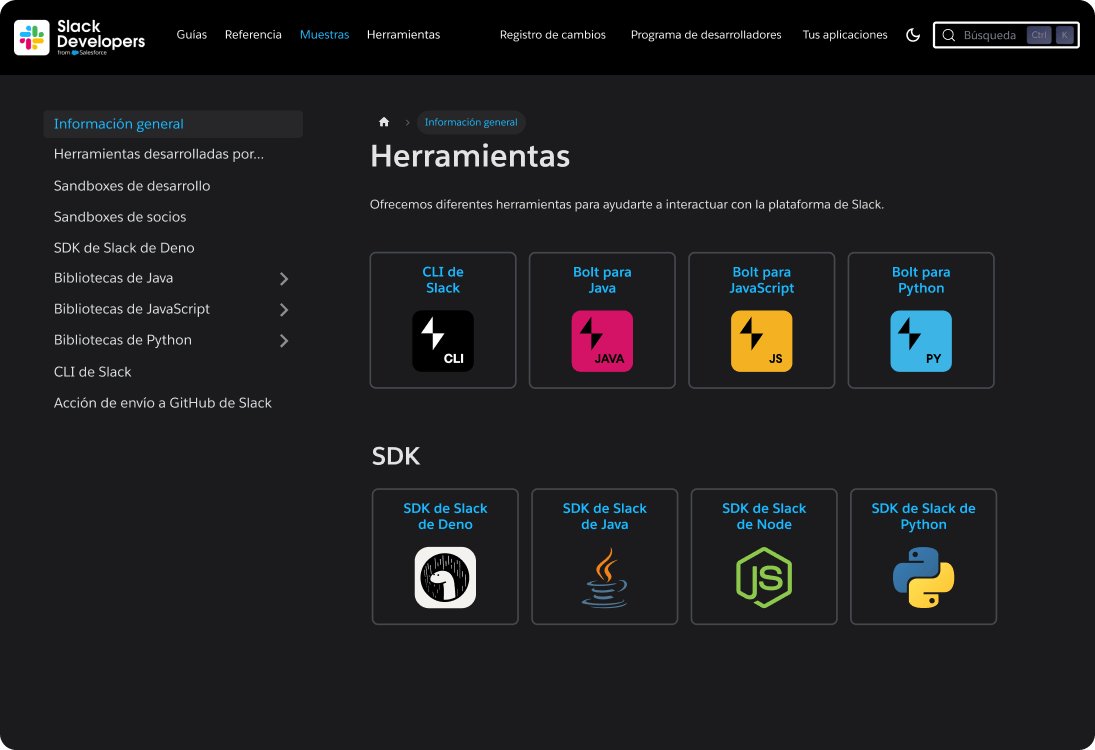Toggle dark mode with moon icon
Screen dimensions: 1095x750
pyautogui.click(x=912, y=35)
